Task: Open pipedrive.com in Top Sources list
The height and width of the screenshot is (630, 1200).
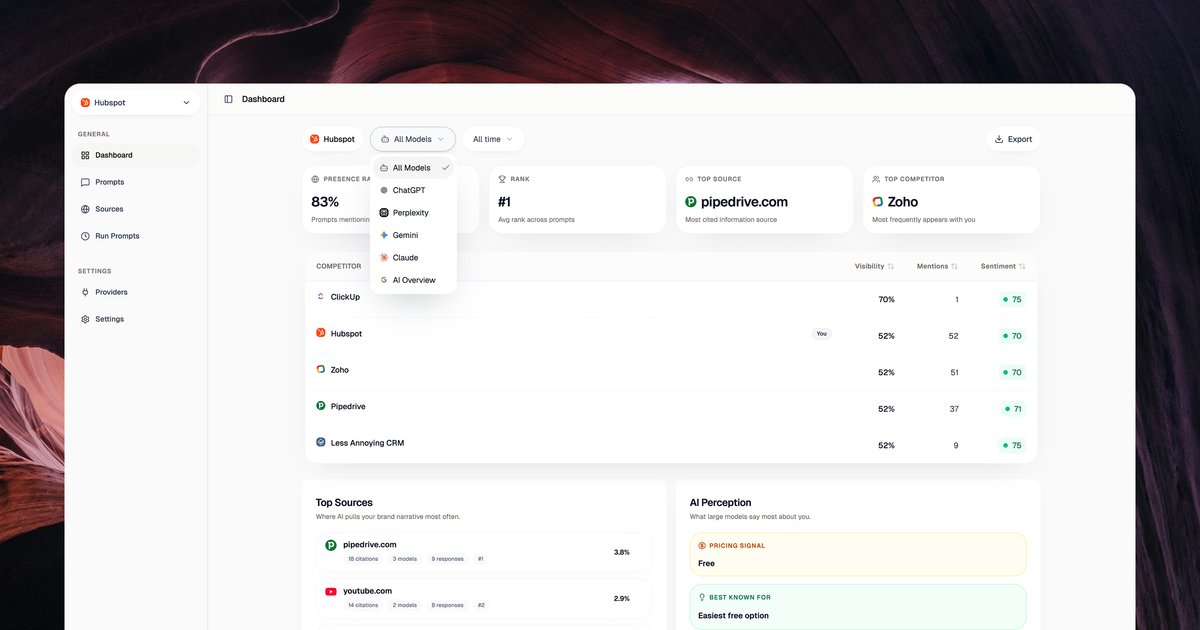Action: (483, 552)
